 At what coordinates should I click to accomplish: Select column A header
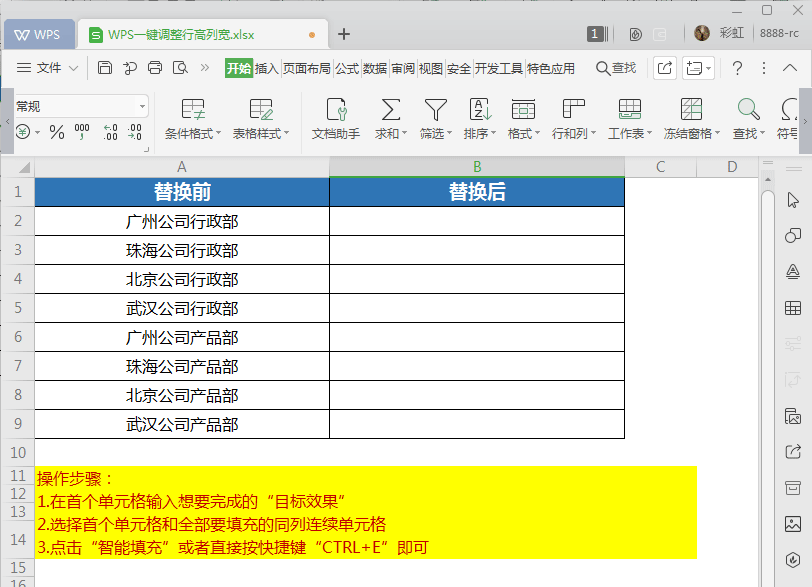[182, 167]
